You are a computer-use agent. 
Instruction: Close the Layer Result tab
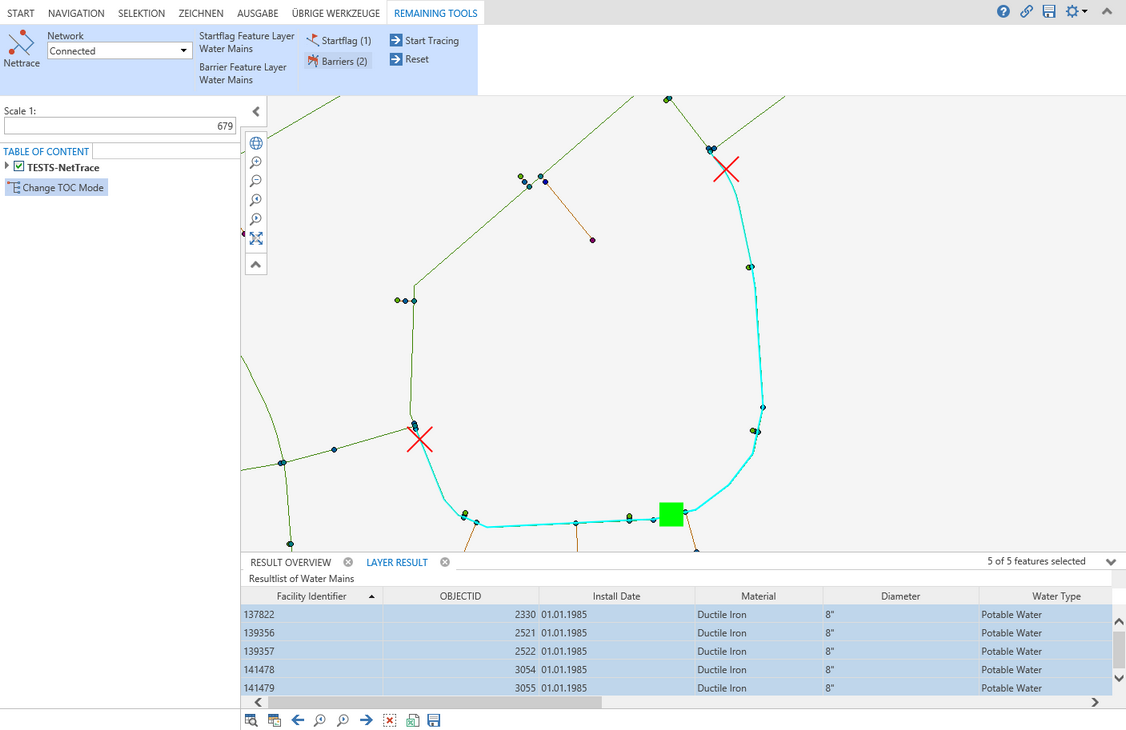(x=445, y=562)
